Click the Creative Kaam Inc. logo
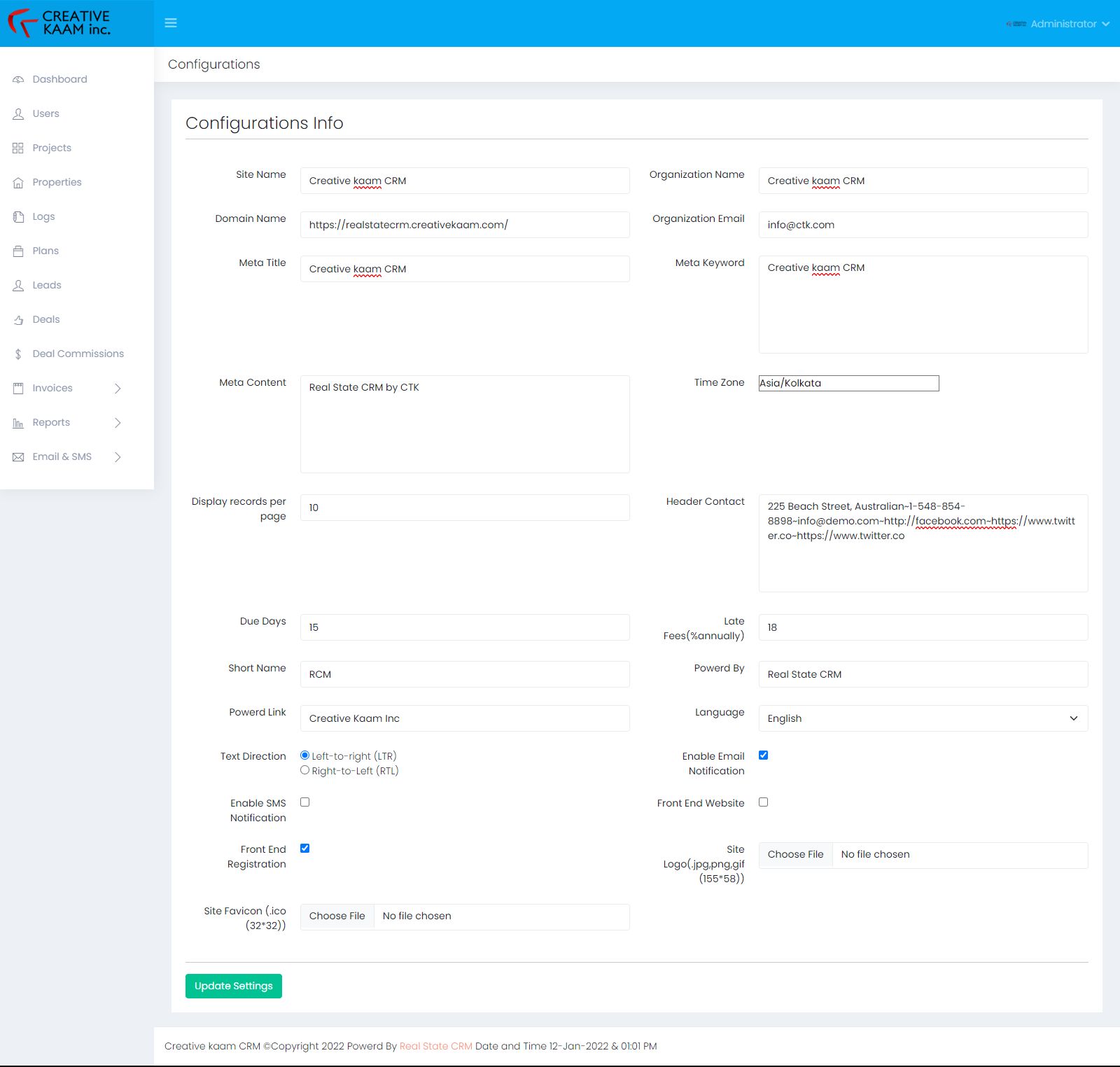Image resolution: width=1120 pixels, height=1067 pixels. point(59,23)
